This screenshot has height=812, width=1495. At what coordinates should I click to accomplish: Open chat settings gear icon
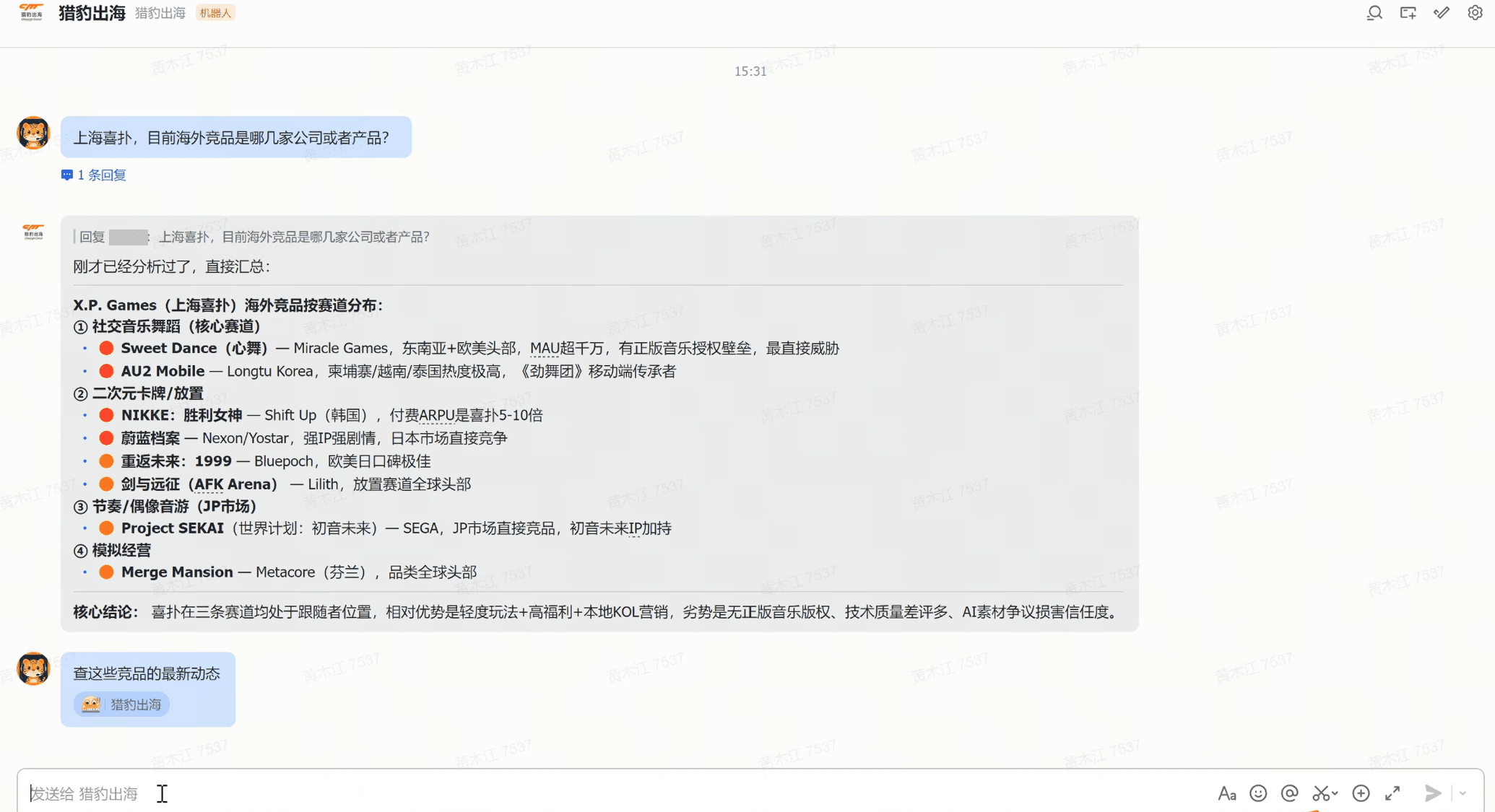(x=1475, y=13)
